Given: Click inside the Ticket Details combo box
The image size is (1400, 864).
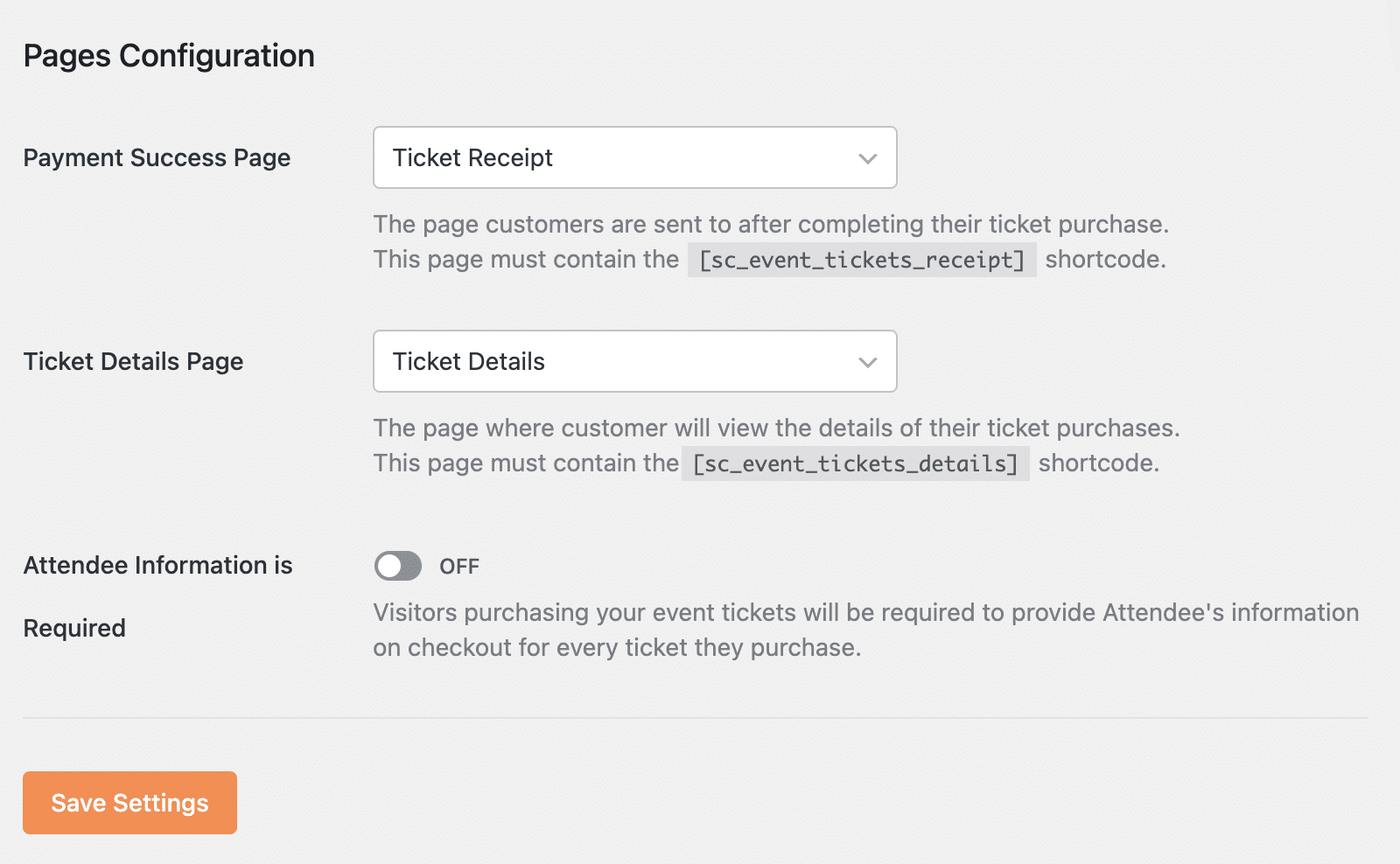Looking at the screenshot, I should (x=612, y=361).
